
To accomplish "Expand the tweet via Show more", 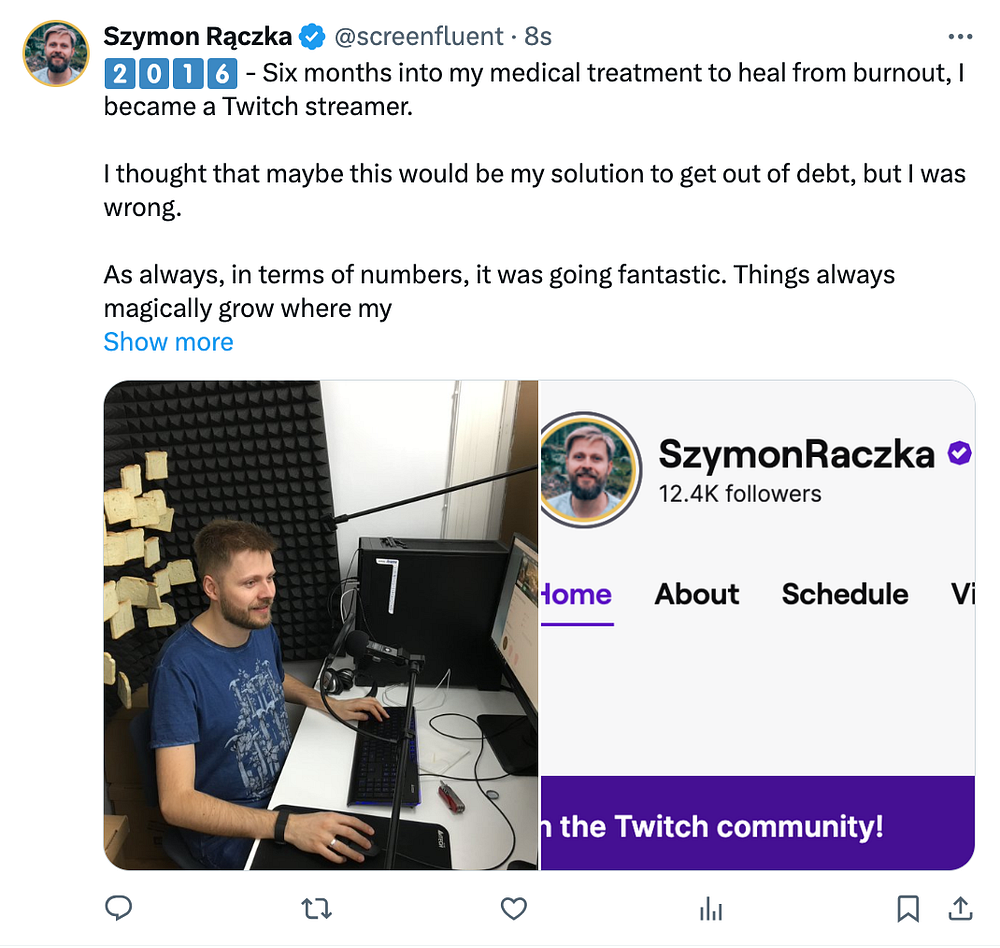I will point(168,342).
